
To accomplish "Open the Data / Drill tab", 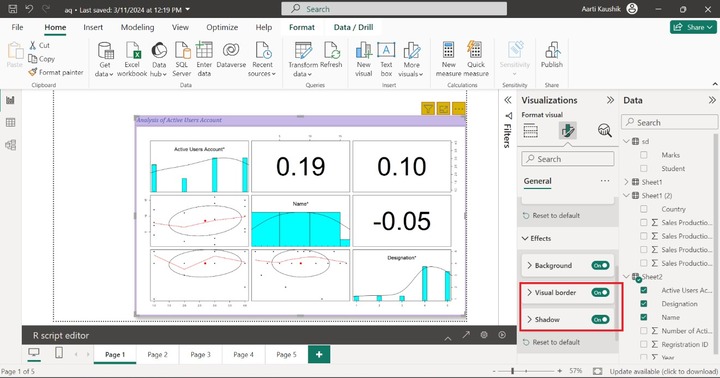I will click(353, 27).
